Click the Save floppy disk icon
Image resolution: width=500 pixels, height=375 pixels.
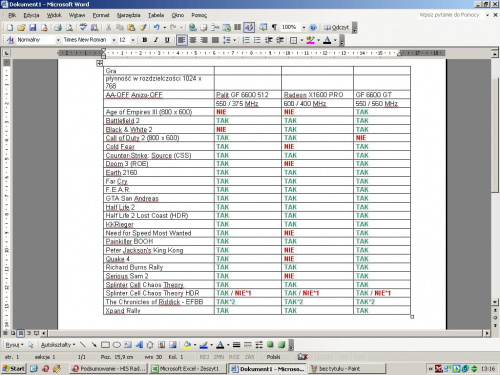point(33,28)
